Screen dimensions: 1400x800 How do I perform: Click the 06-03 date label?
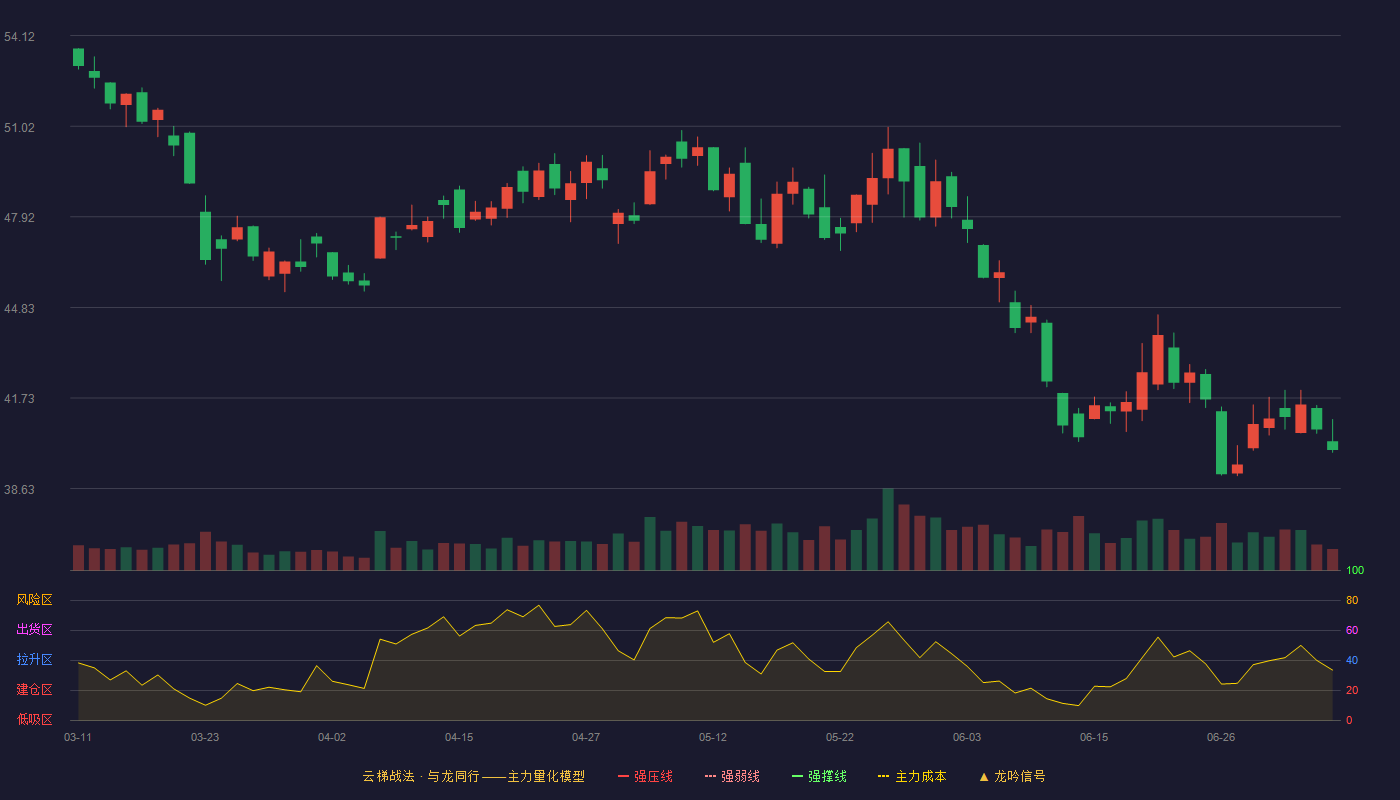coord(967,737)
